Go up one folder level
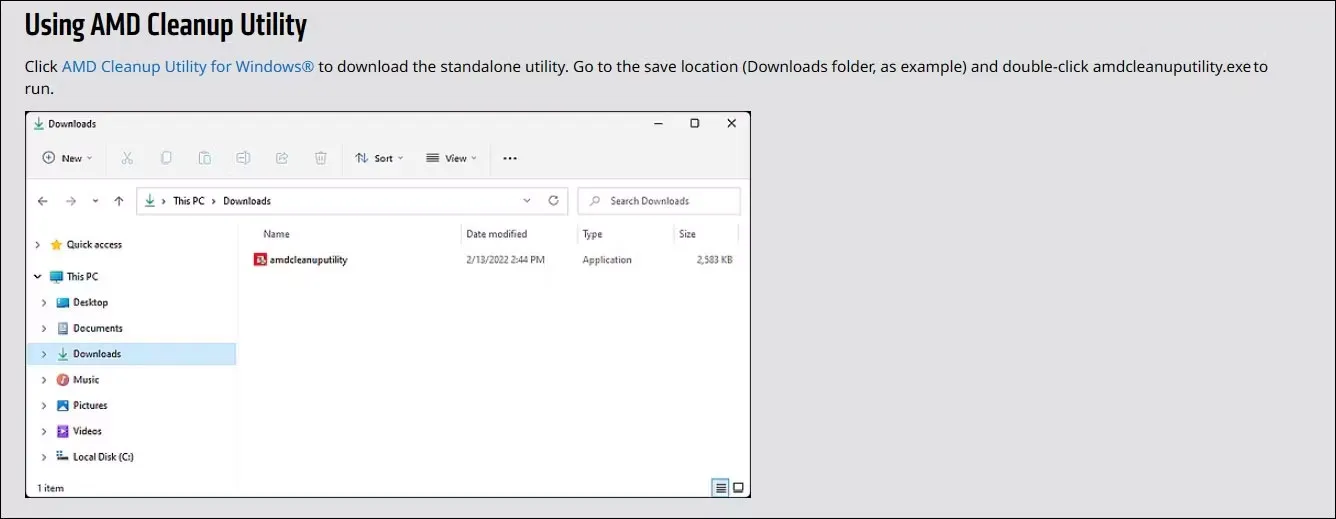This screenshot has width=1336, height=519. [x=119, y=201]
